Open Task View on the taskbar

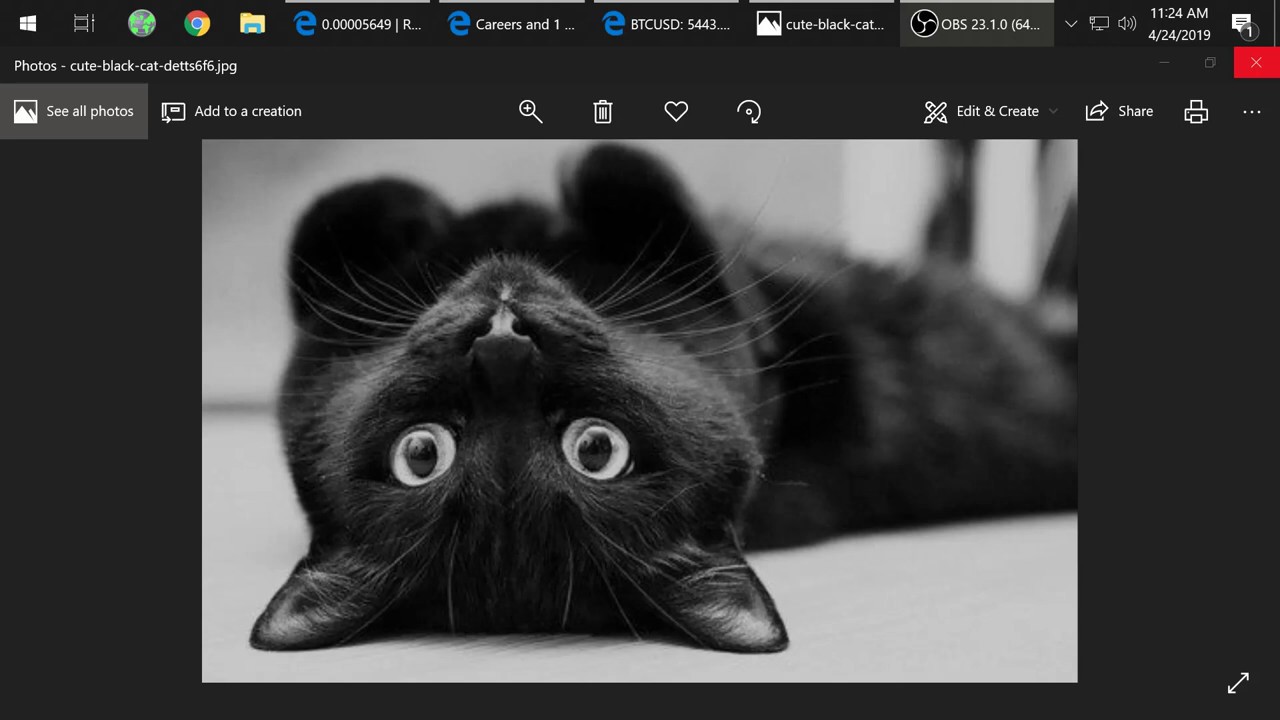(84, 24)
